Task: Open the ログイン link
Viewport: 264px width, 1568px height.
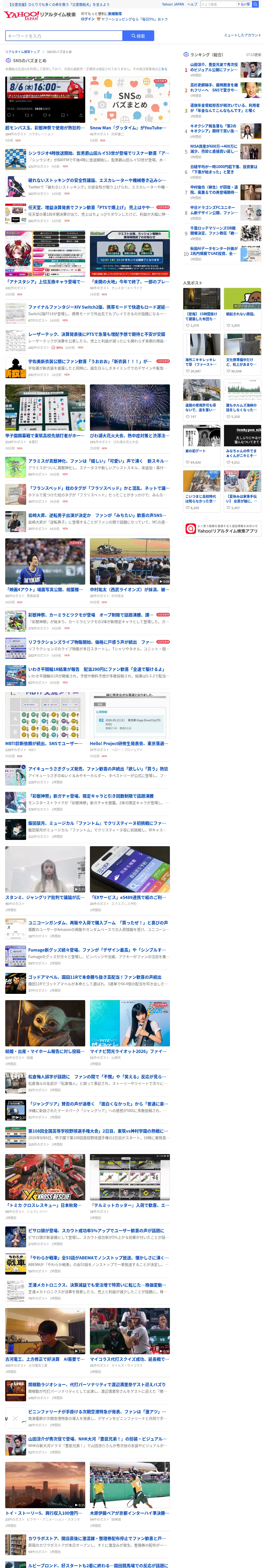Action: click(88, 19)
